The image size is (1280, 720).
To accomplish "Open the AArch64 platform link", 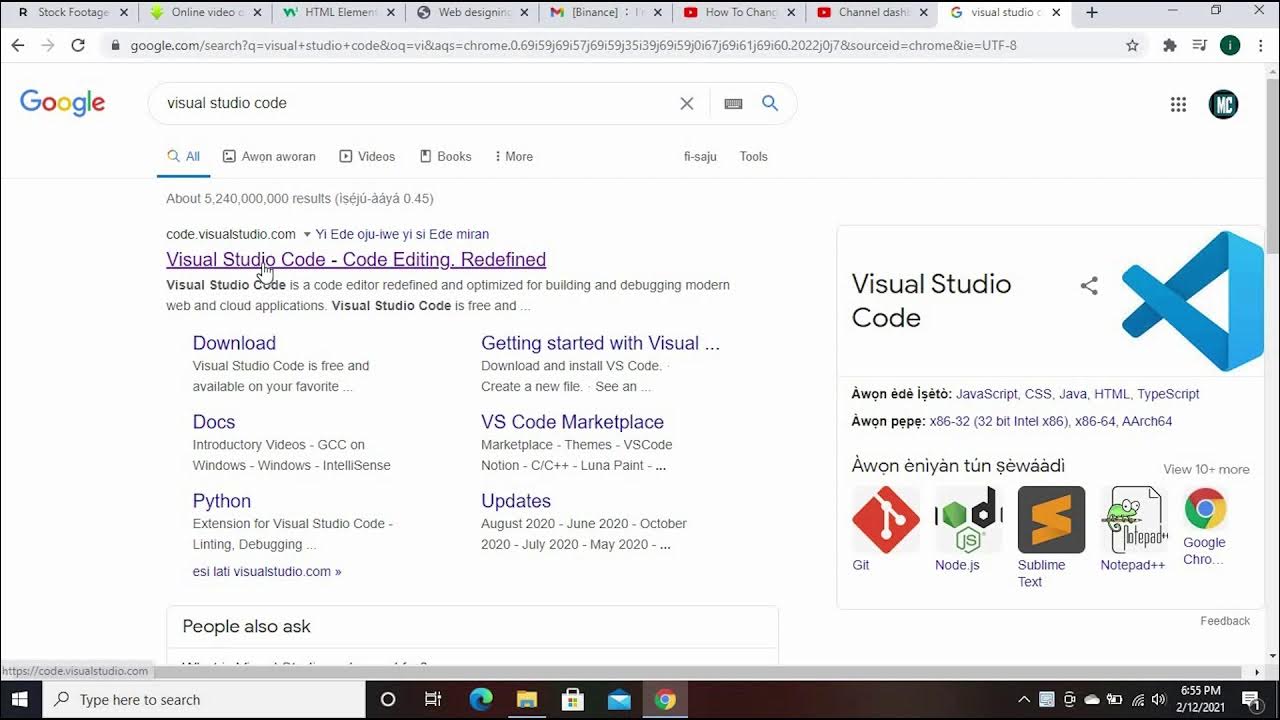I will point(1147,421).
